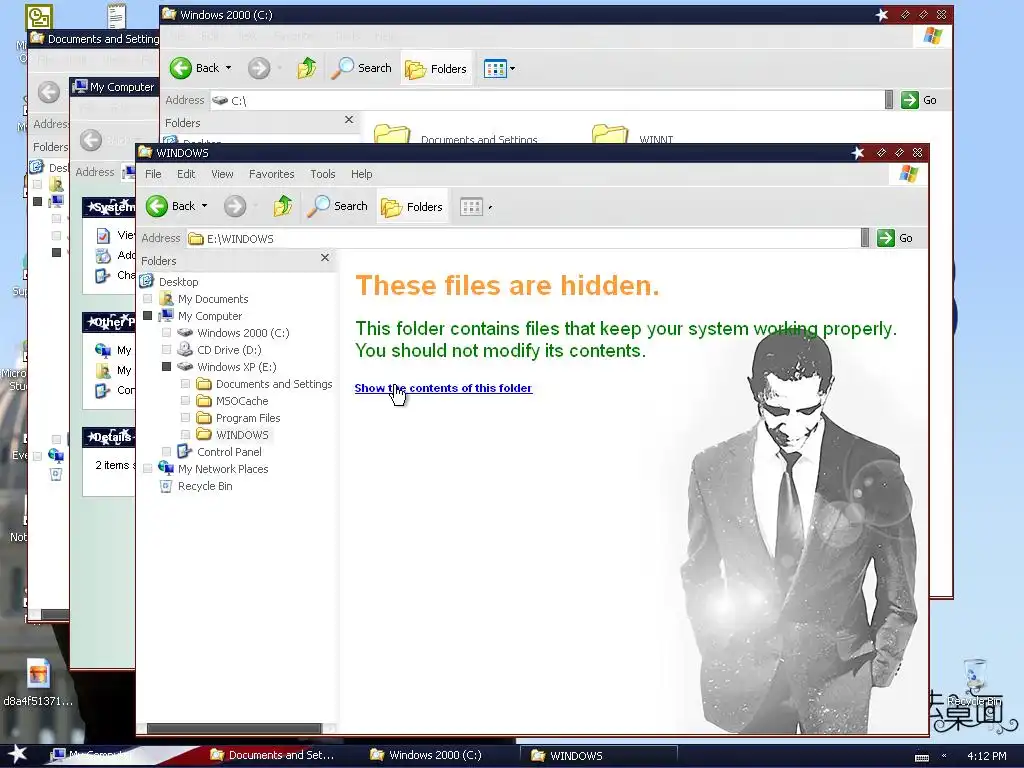
Task: Expand Control Panel tree node
Action: [167, 452]
